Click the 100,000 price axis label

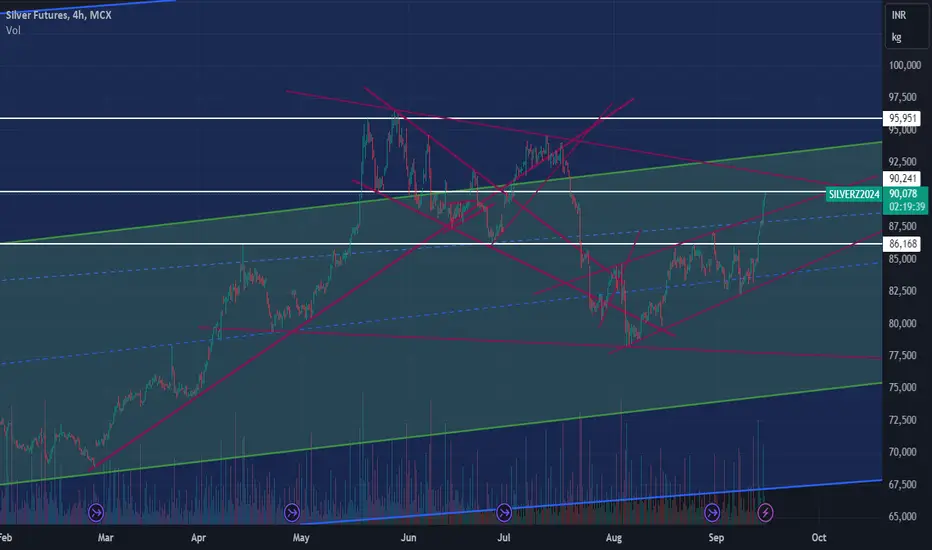point(905,65)
